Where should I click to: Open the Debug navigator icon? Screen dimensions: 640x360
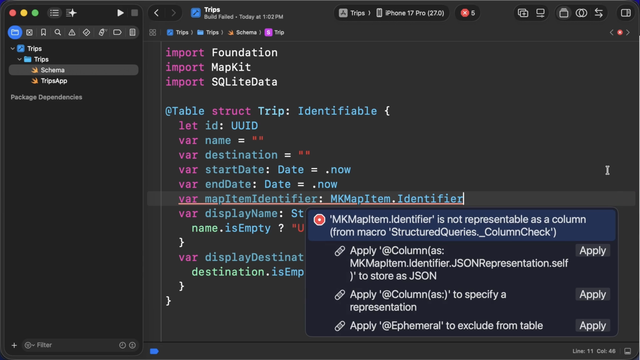tap(102, 32)
